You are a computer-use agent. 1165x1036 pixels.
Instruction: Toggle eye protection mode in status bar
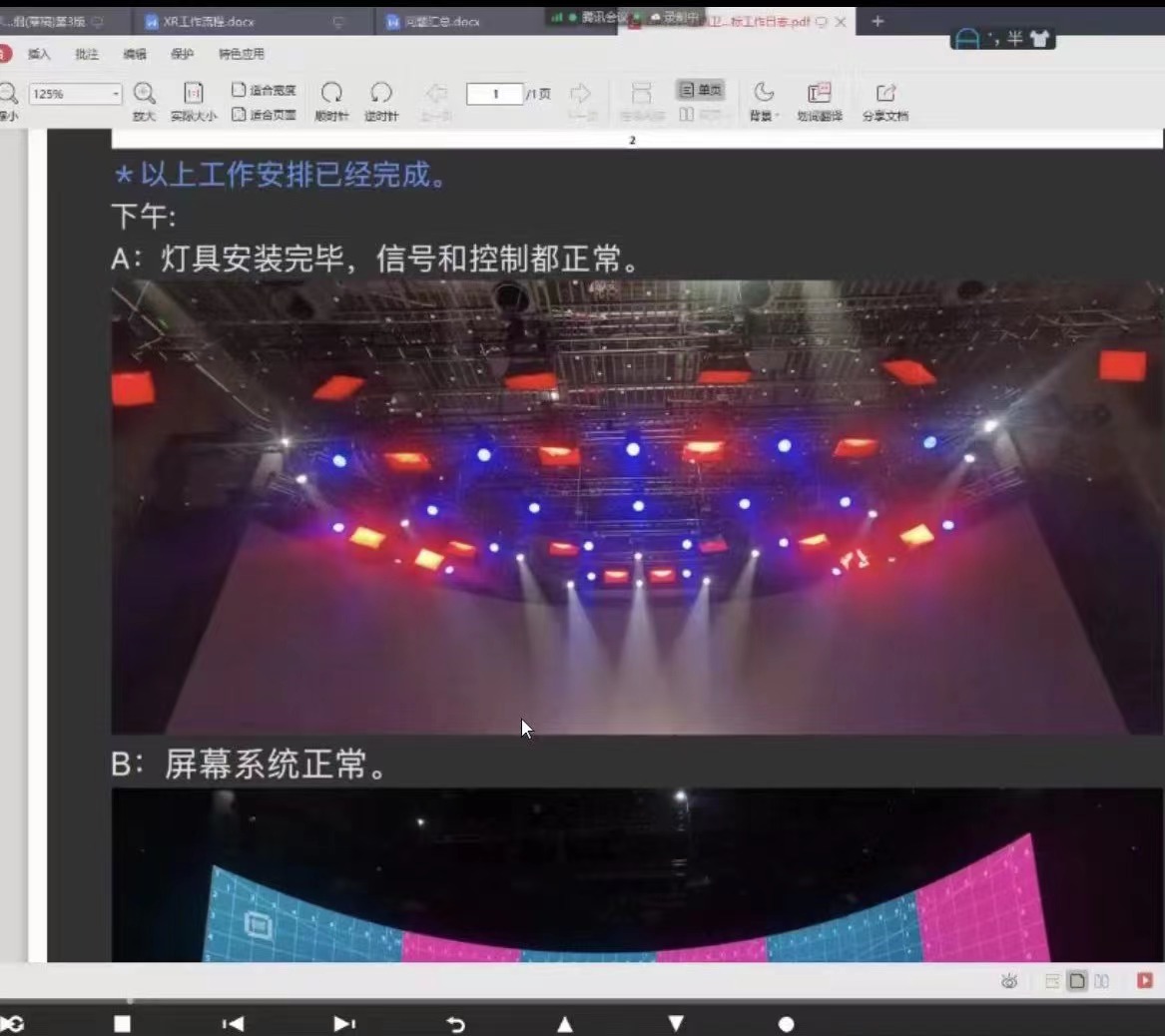point(1009,981)
